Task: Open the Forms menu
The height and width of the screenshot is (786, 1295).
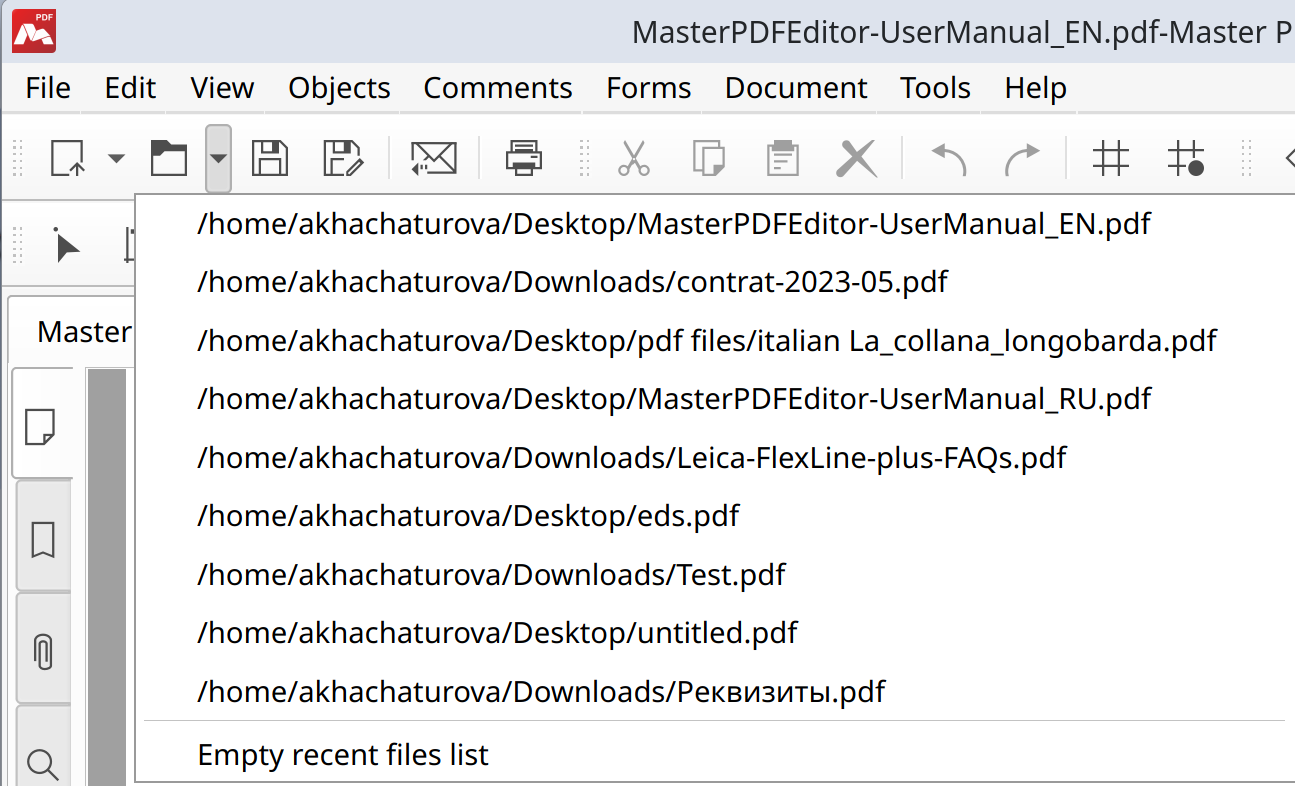Action: (648, 88)
